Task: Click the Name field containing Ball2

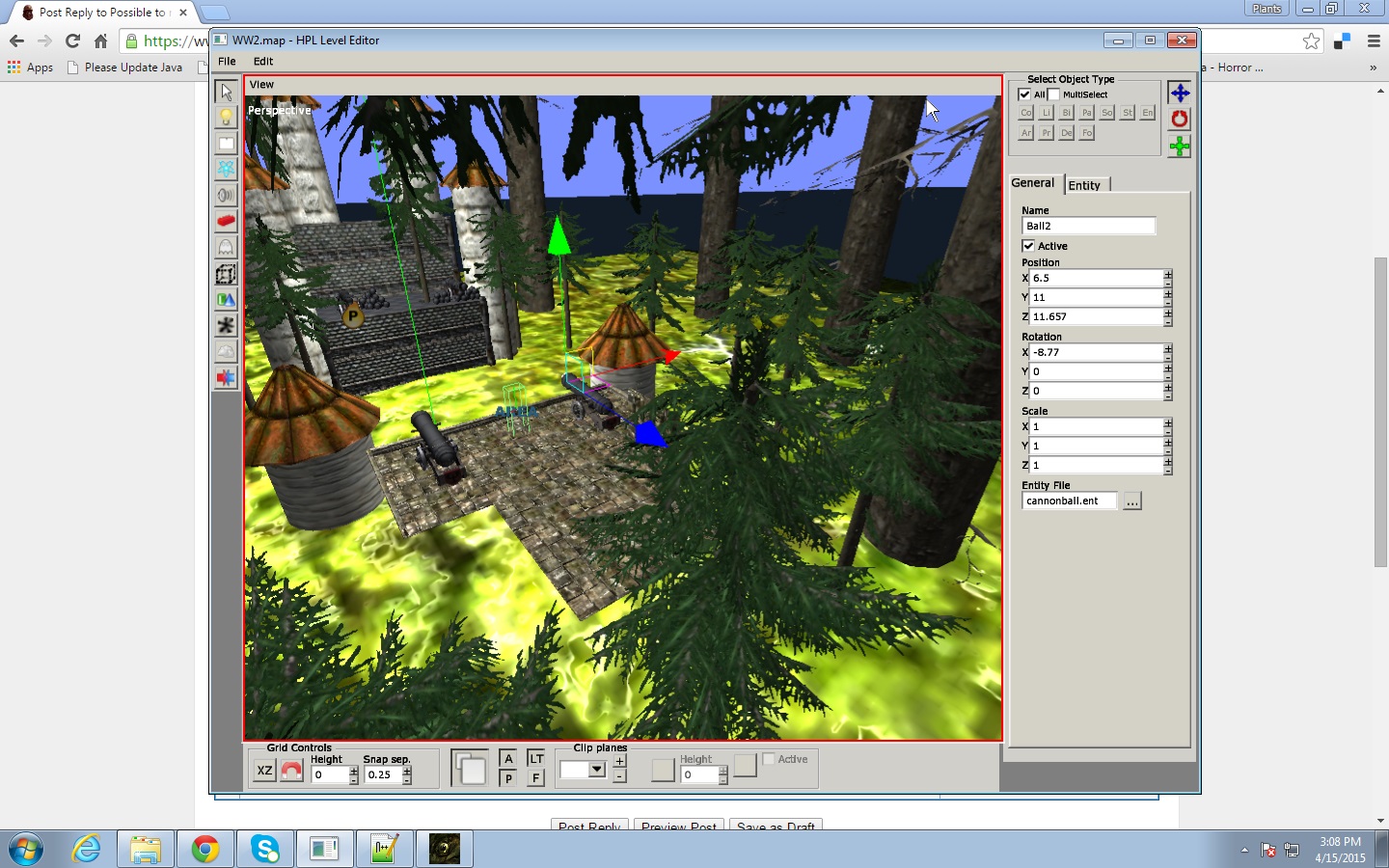Action: coord(1087,226)
